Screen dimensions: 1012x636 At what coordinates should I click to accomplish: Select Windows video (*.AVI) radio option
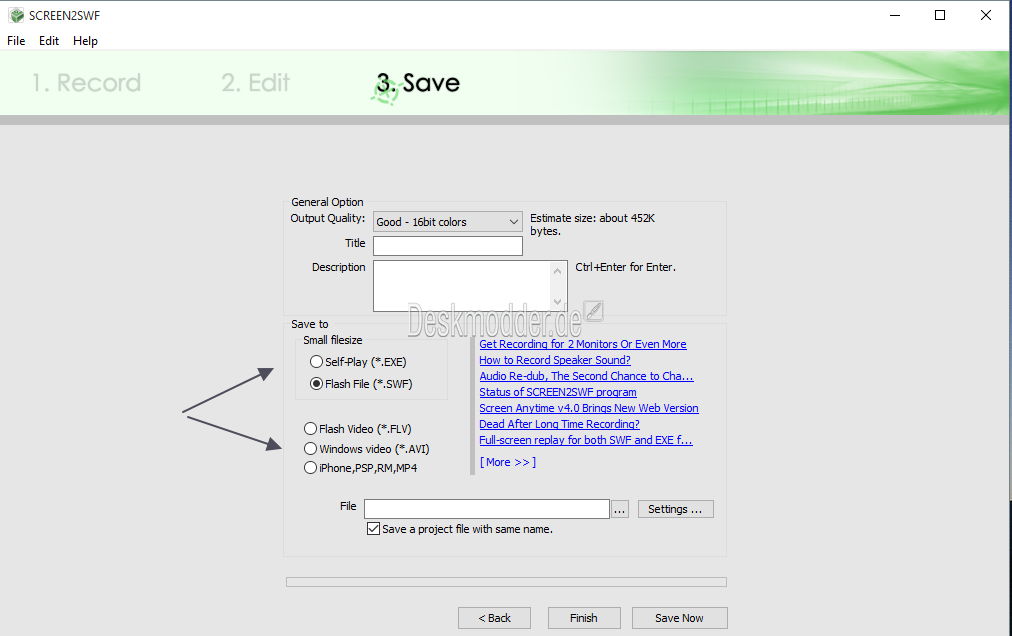(367, 449)
